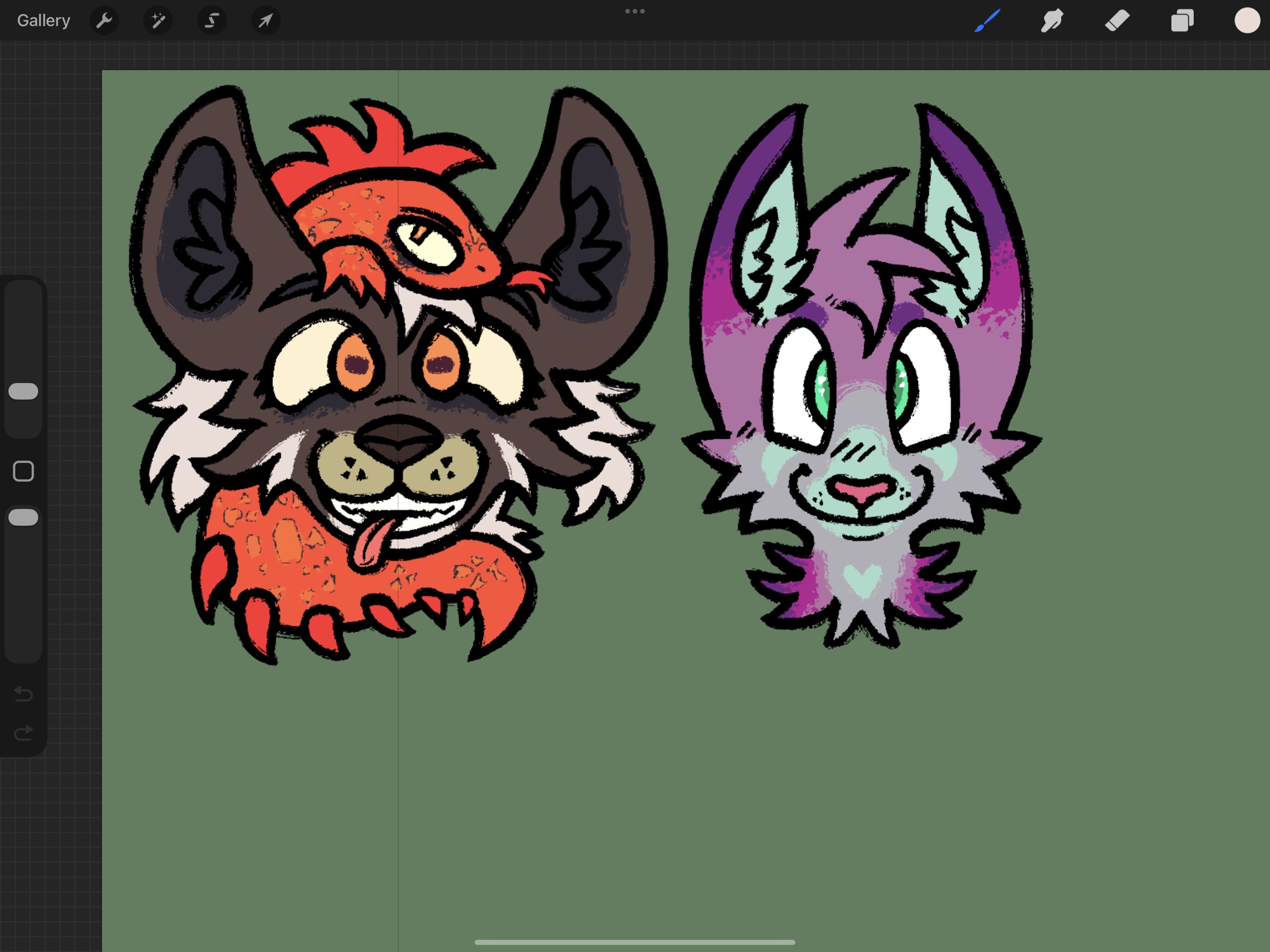Click the brush opacity slider handle
1270x952 pixels.
tap(23, 518)
